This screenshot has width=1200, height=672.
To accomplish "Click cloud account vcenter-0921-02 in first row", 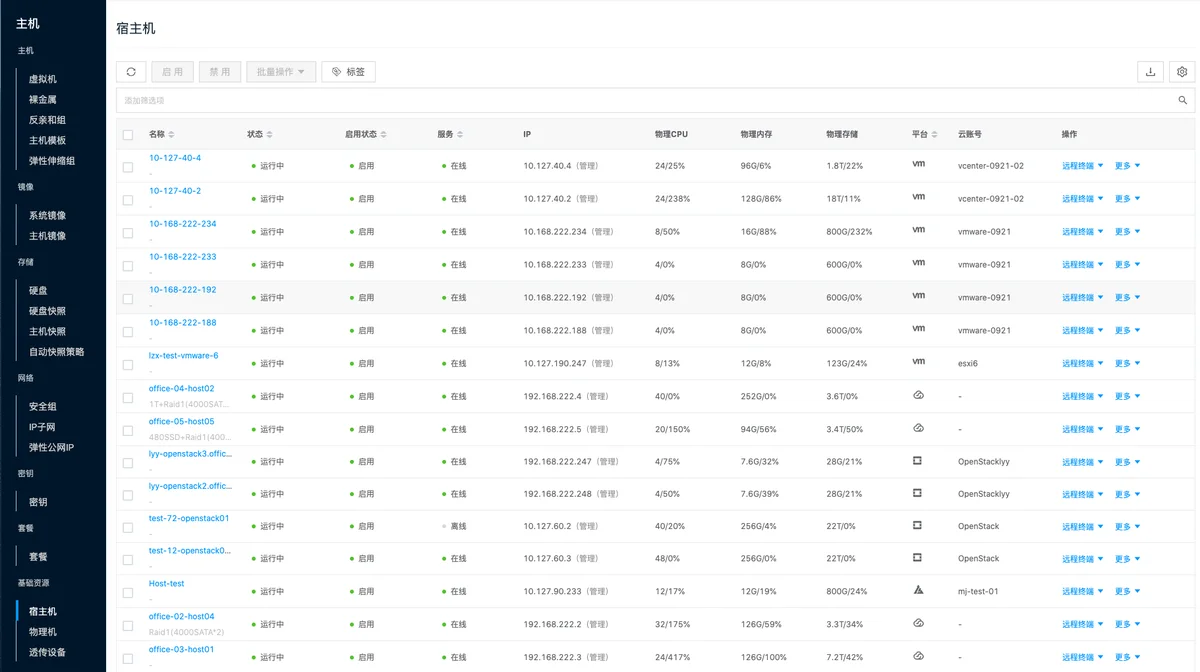I will [x=991, y=166].
